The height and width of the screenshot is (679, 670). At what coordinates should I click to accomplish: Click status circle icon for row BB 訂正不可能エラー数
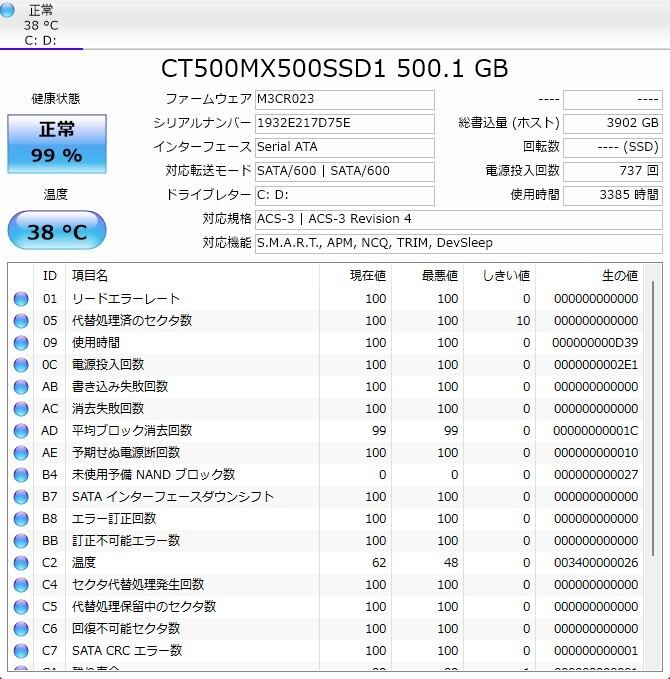(21, 541)
